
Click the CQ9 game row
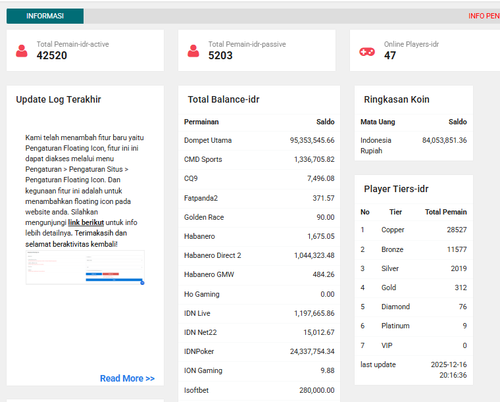(x=259, y=179)
